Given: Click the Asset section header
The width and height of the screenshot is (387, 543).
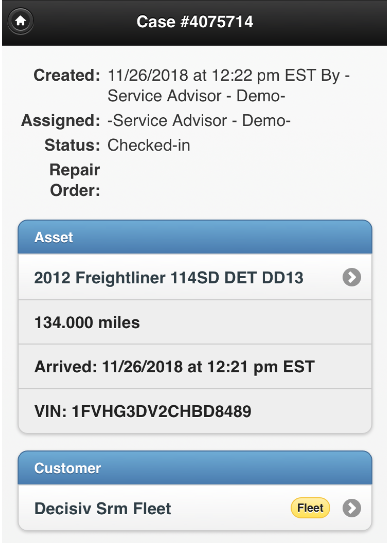Looking at the screenshot, I should coord(195,237).
